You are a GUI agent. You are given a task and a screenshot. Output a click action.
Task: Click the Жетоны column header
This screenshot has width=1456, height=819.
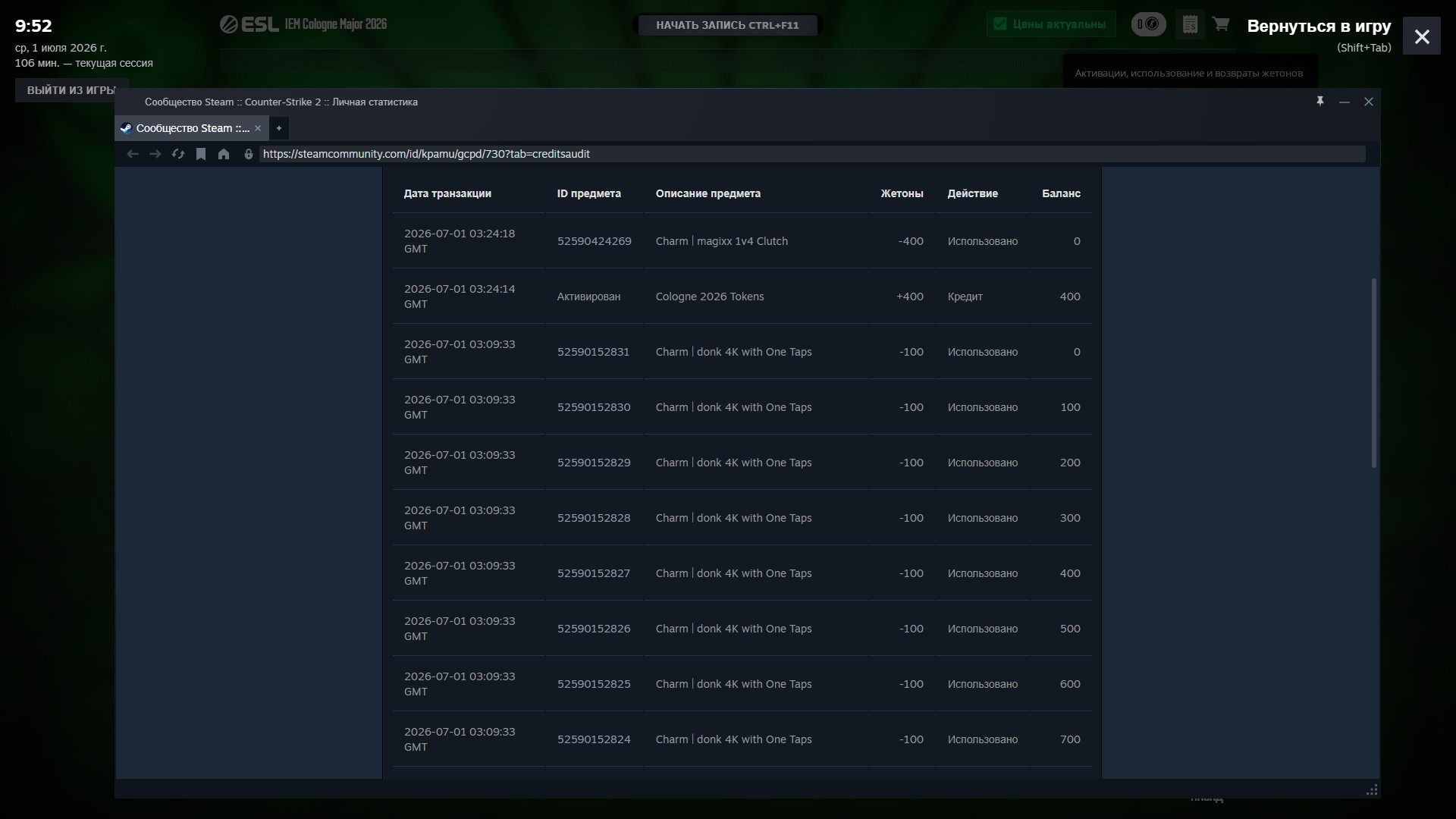coord(902,193)
